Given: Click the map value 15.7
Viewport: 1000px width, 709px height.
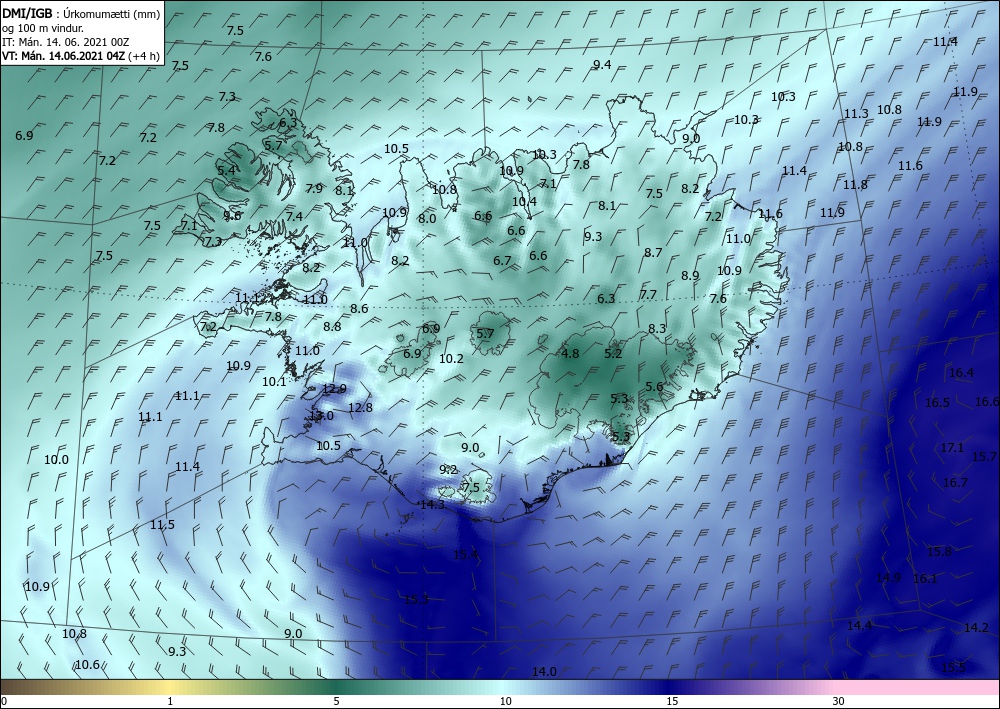Looking at the screenshot, I should point(984,457).
